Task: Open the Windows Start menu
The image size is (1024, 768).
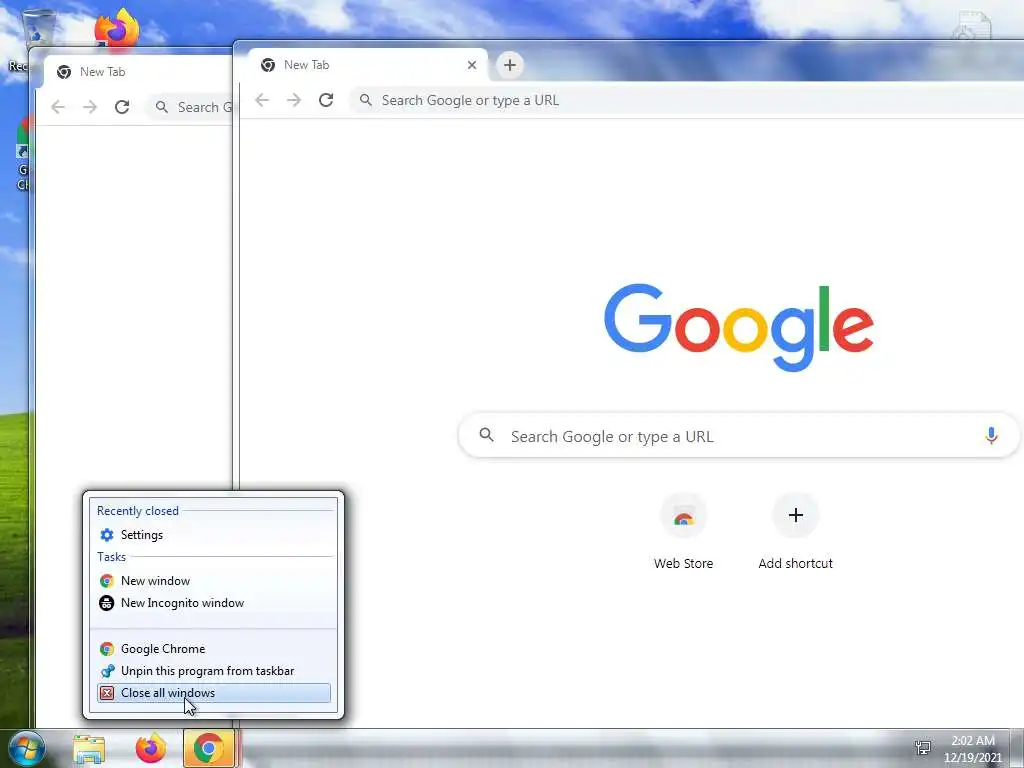Action: (x=27, y=749)
